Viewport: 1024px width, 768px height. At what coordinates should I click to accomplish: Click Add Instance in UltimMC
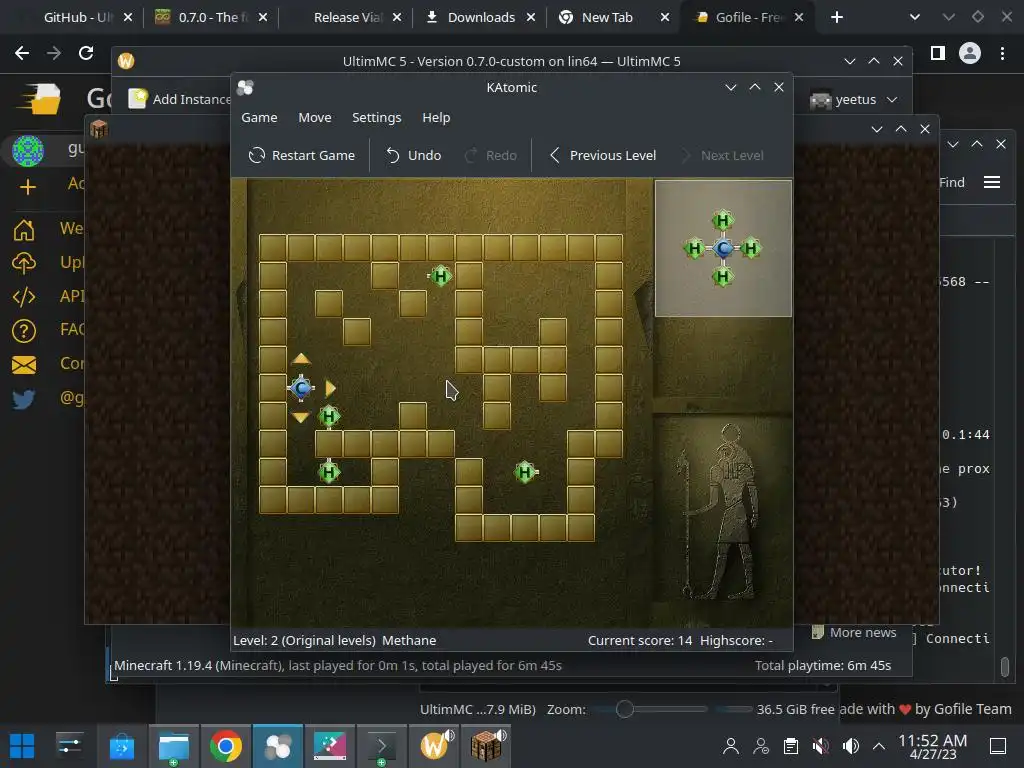pos(180,99)
